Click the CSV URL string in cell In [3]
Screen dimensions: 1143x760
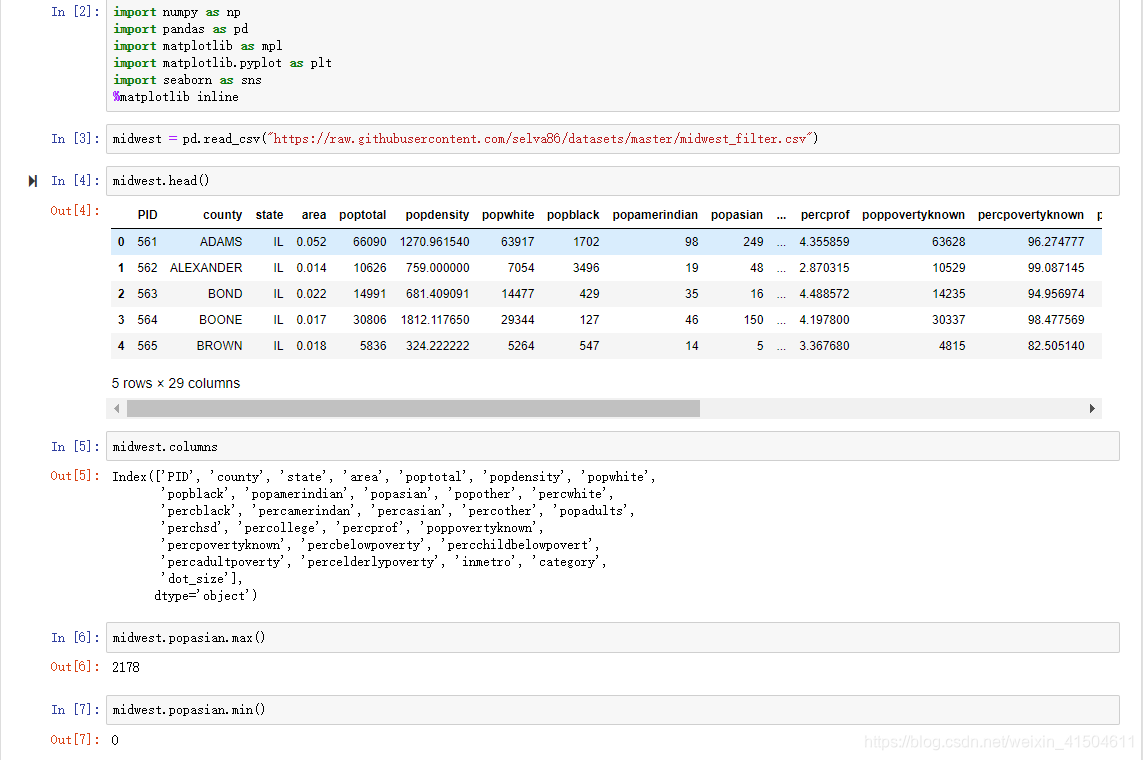tap(539, 139)
